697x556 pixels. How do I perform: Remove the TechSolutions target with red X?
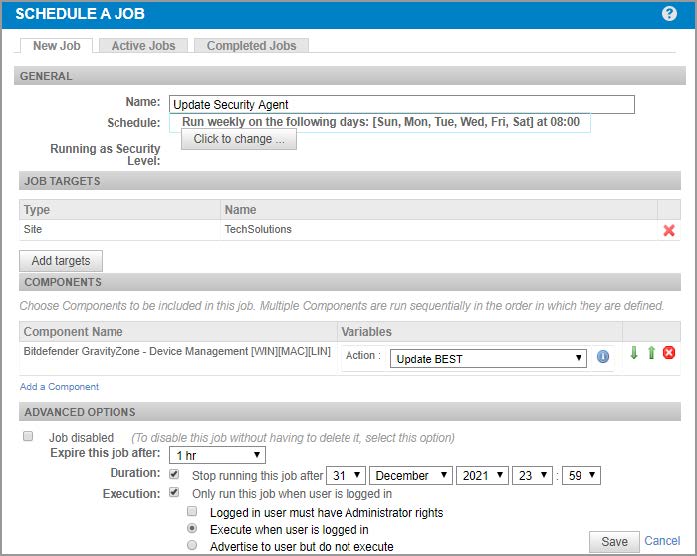click(669, 230)
